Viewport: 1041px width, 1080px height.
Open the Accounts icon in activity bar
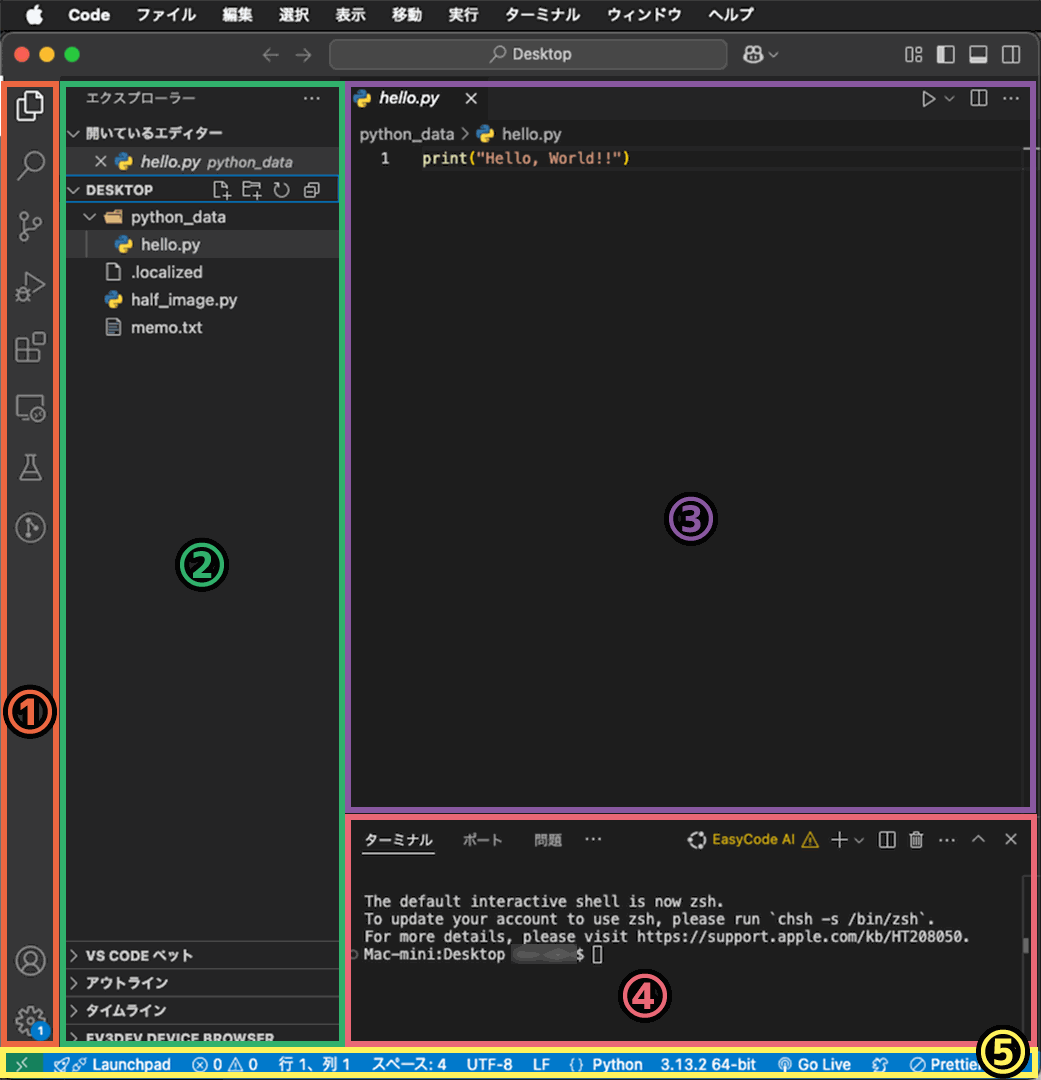(30, 960)
